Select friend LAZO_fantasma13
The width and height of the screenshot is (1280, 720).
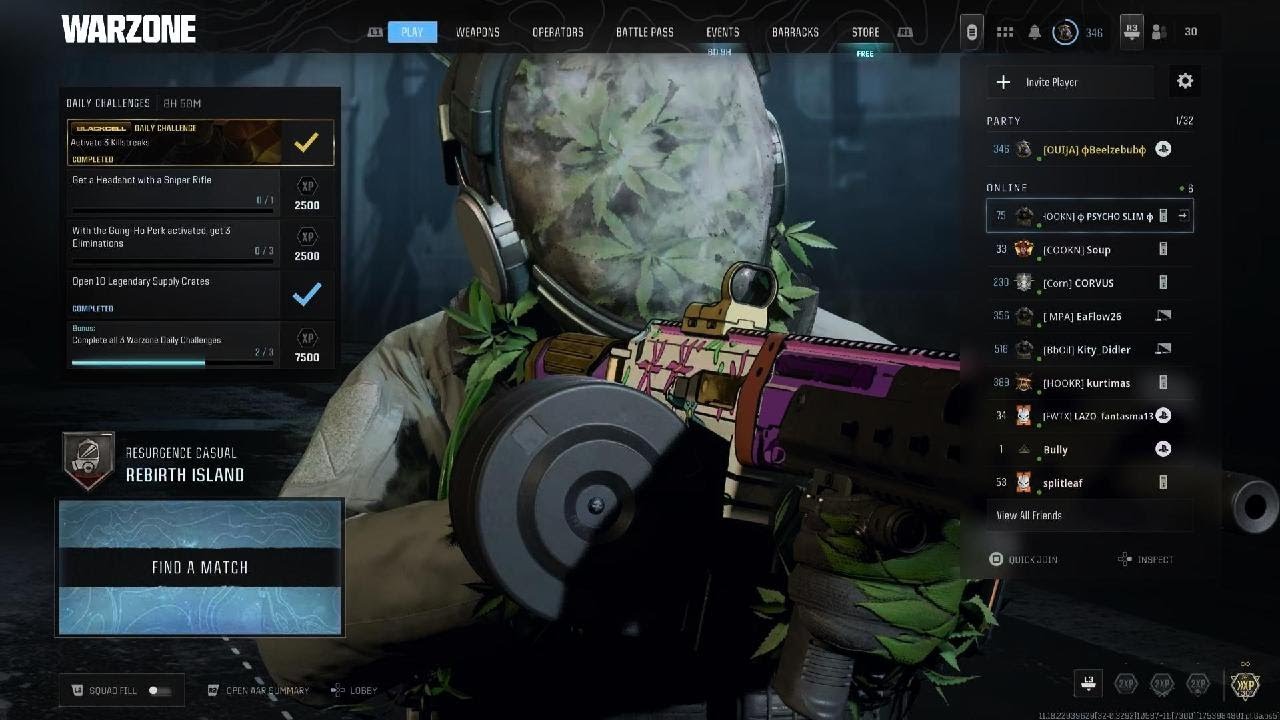1090,416
